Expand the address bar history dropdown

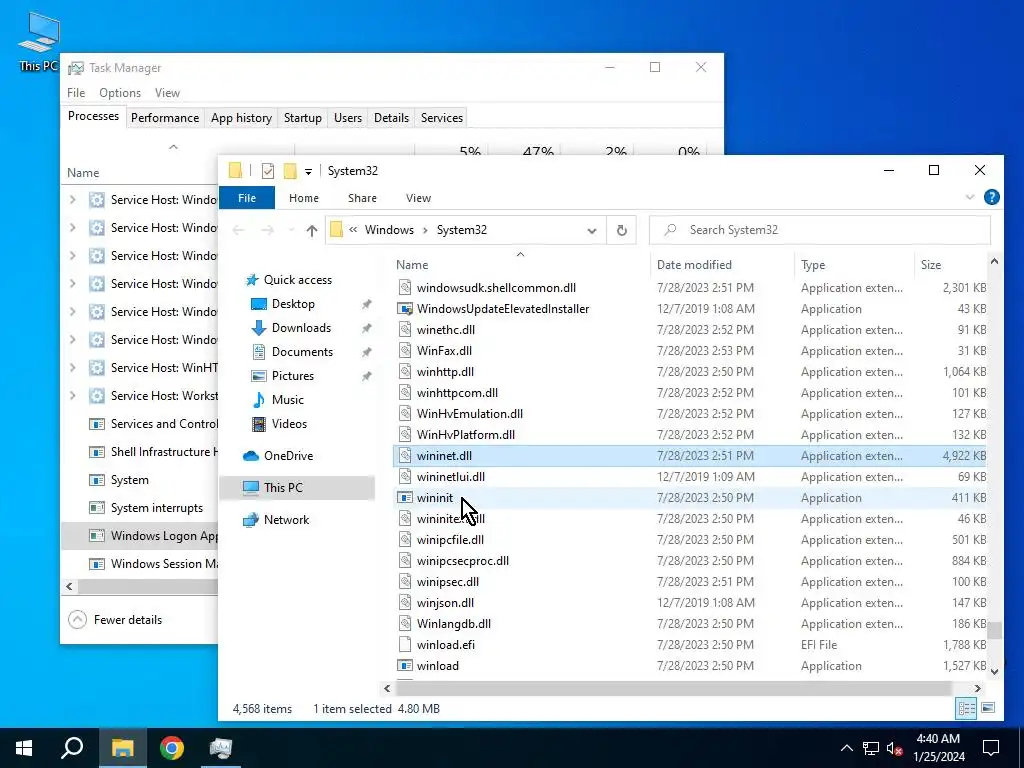pyautogui.click(x=592, y=231)
